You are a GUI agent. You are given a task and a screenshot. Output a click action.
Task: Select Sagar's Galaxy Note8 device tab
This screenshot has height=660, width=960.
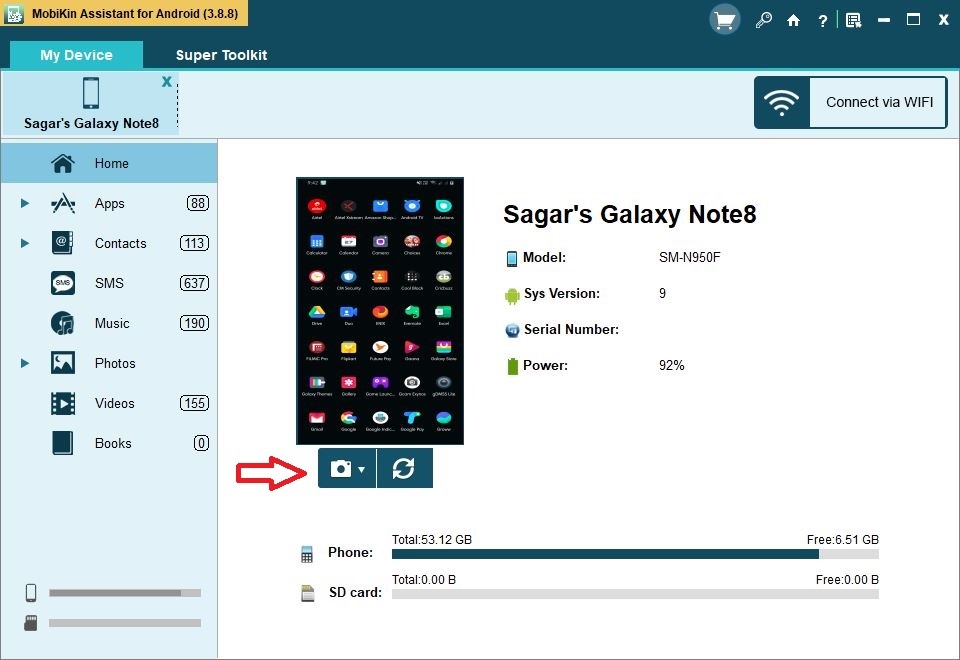91,103
